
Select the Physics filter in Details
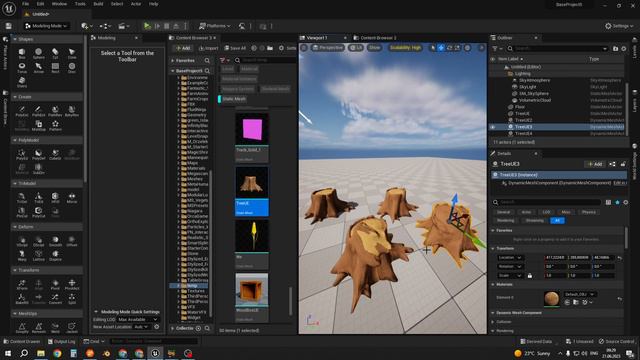point(589,212)
